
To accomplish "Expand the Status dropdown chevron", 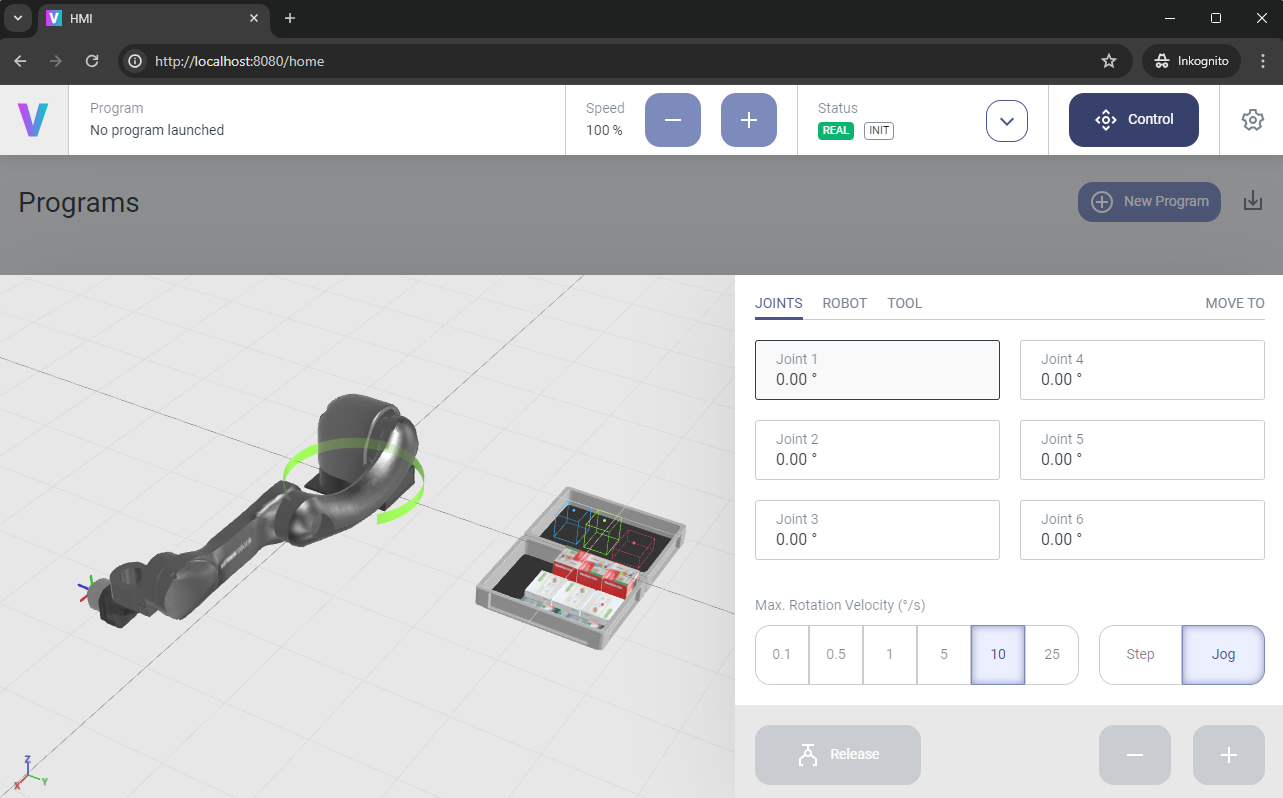I will 1007,121.
